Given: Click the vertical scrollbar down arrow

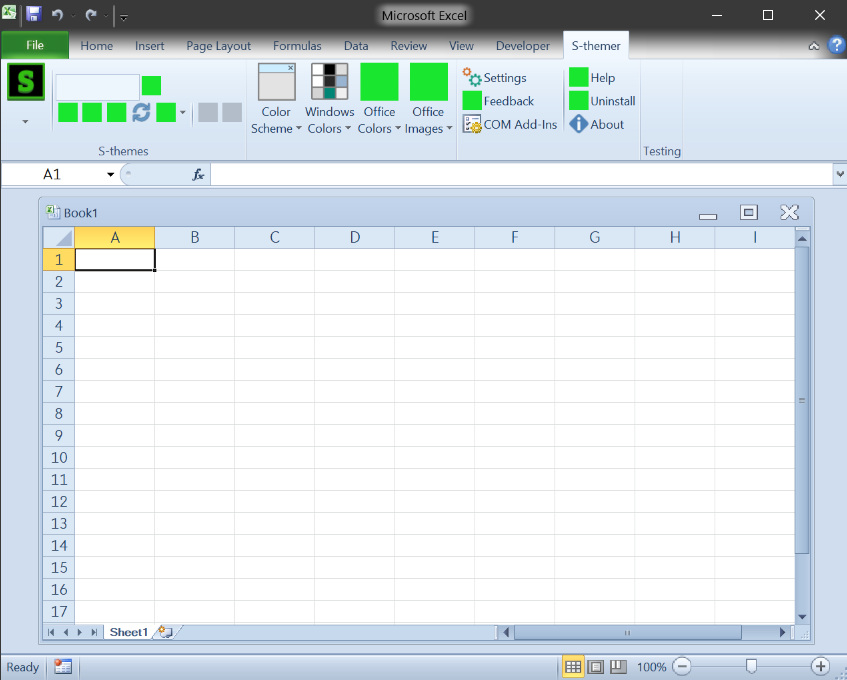Looking at the screenshot, I should point(802,617).
